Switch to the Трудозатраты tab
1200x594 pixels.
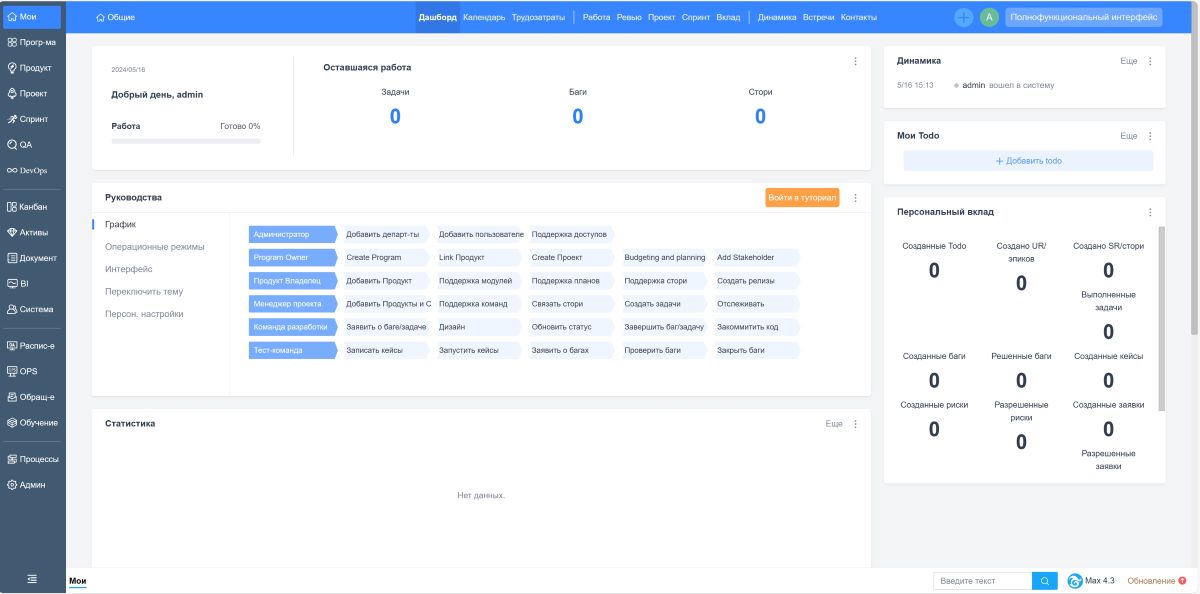click(538, 17)
